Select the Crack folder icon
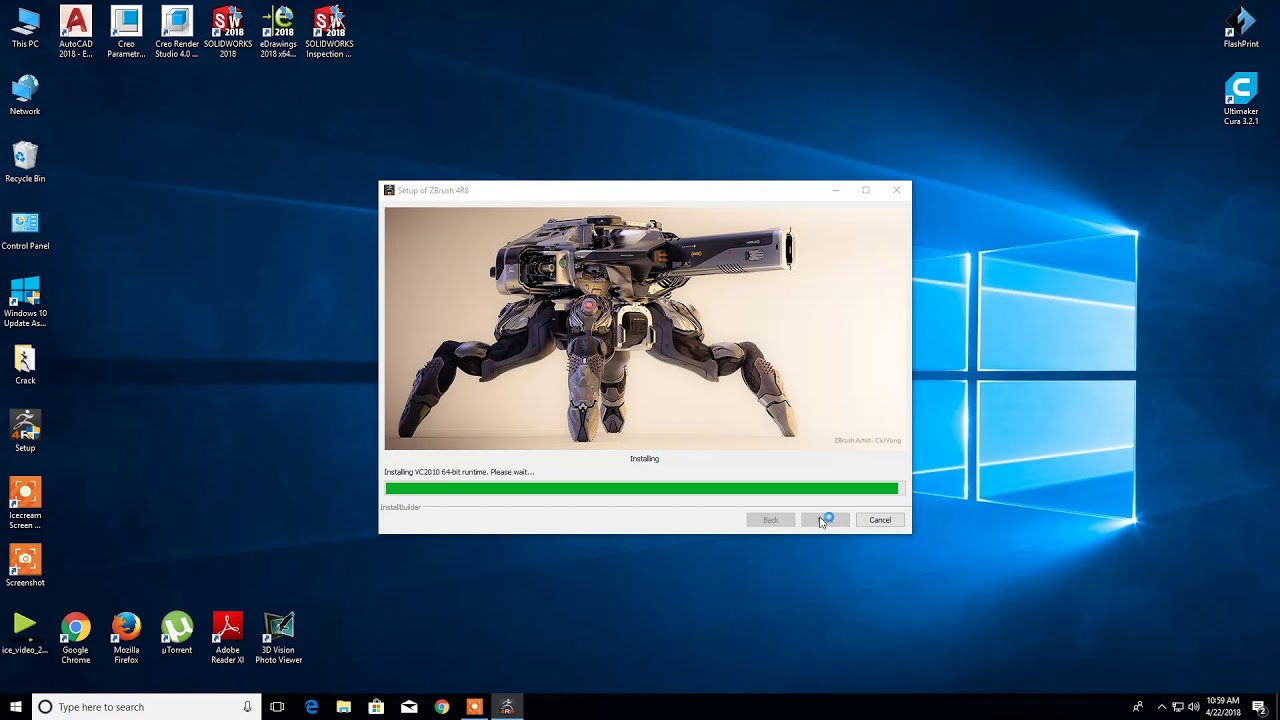The image size is (1280, 720). (x=25, y=365)
